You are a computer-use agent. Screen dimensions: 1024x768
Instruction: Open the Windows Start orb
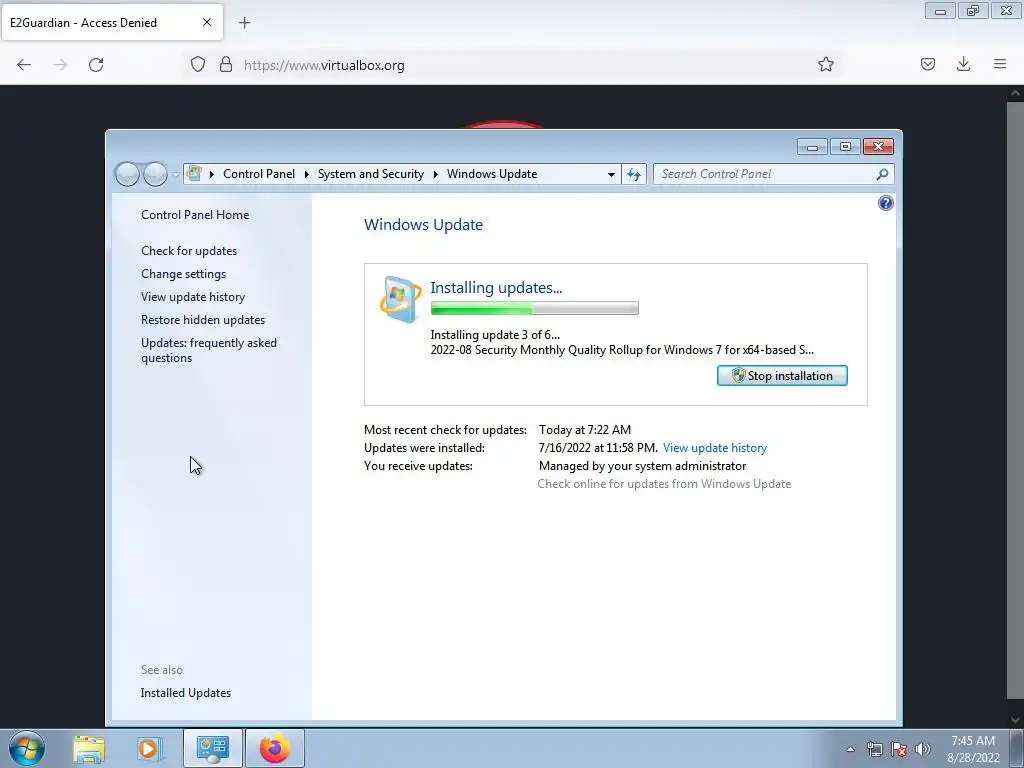point(27,748)
